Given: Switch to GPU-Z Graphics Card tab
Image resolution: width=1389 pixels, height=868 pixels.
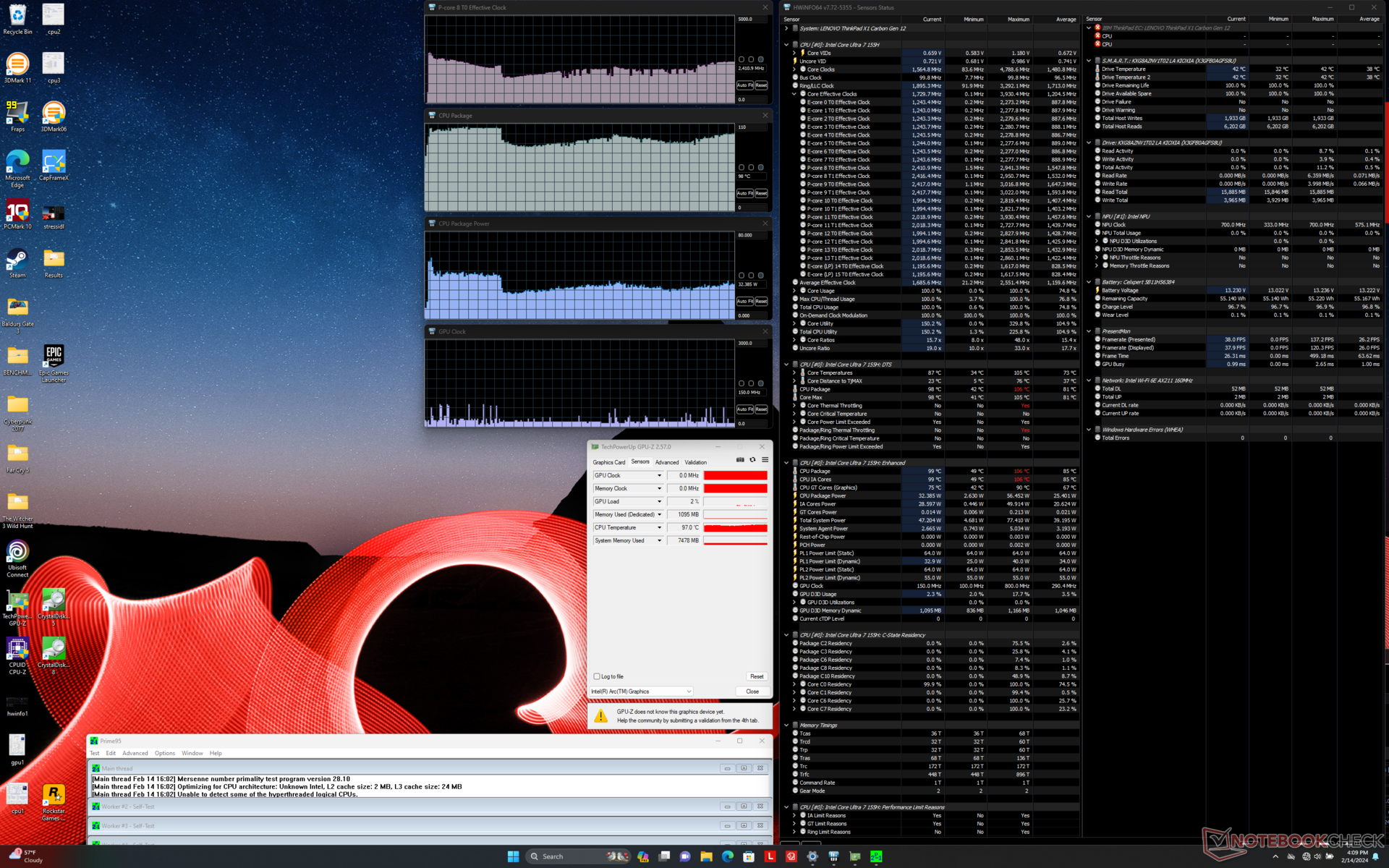Looking at the screenshot, I should click(x=608, y=462).
